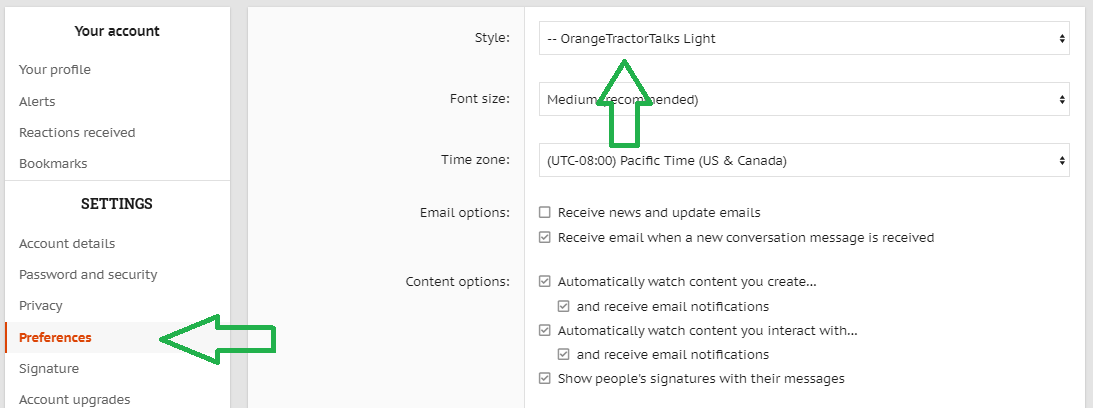The height and width of the screenshot is (408, 1093).
Task: Open Privacy settings
Action: click(41, 305)
